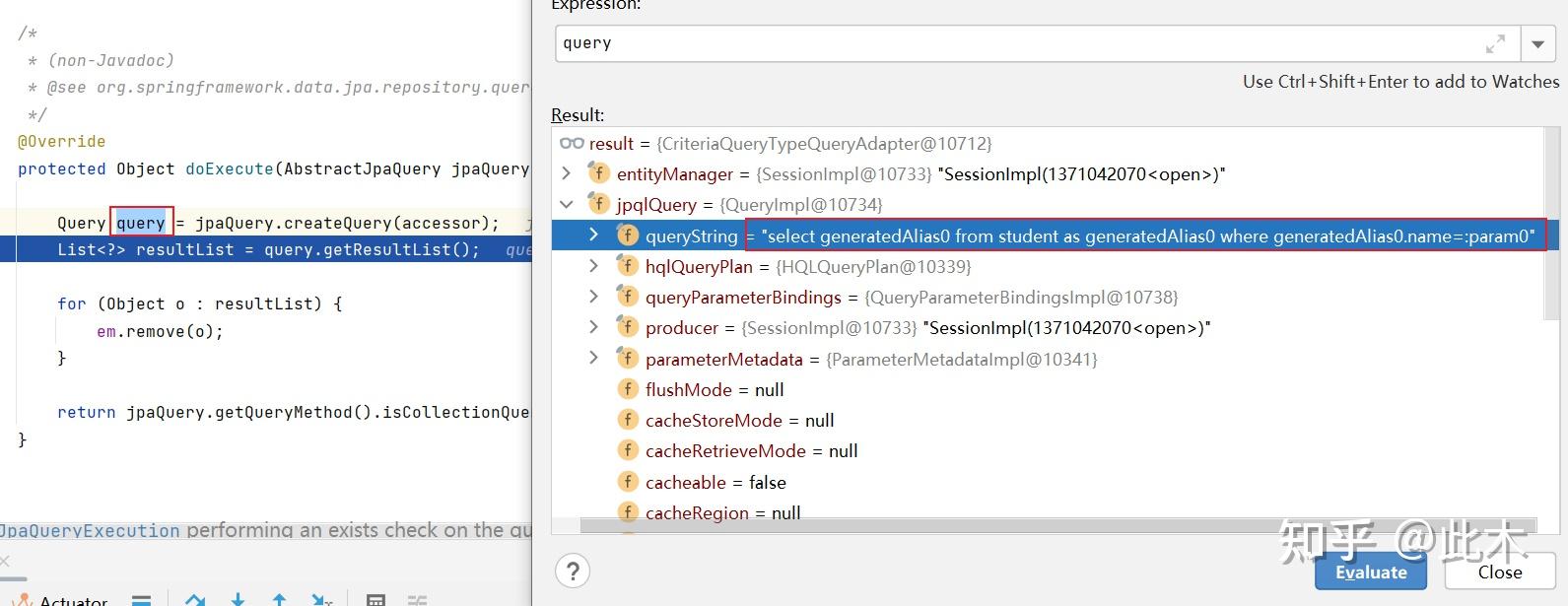Viewport: 1568px width, 606px height.
Task: Click the Close dialog button
Action: click(1499, 572)
